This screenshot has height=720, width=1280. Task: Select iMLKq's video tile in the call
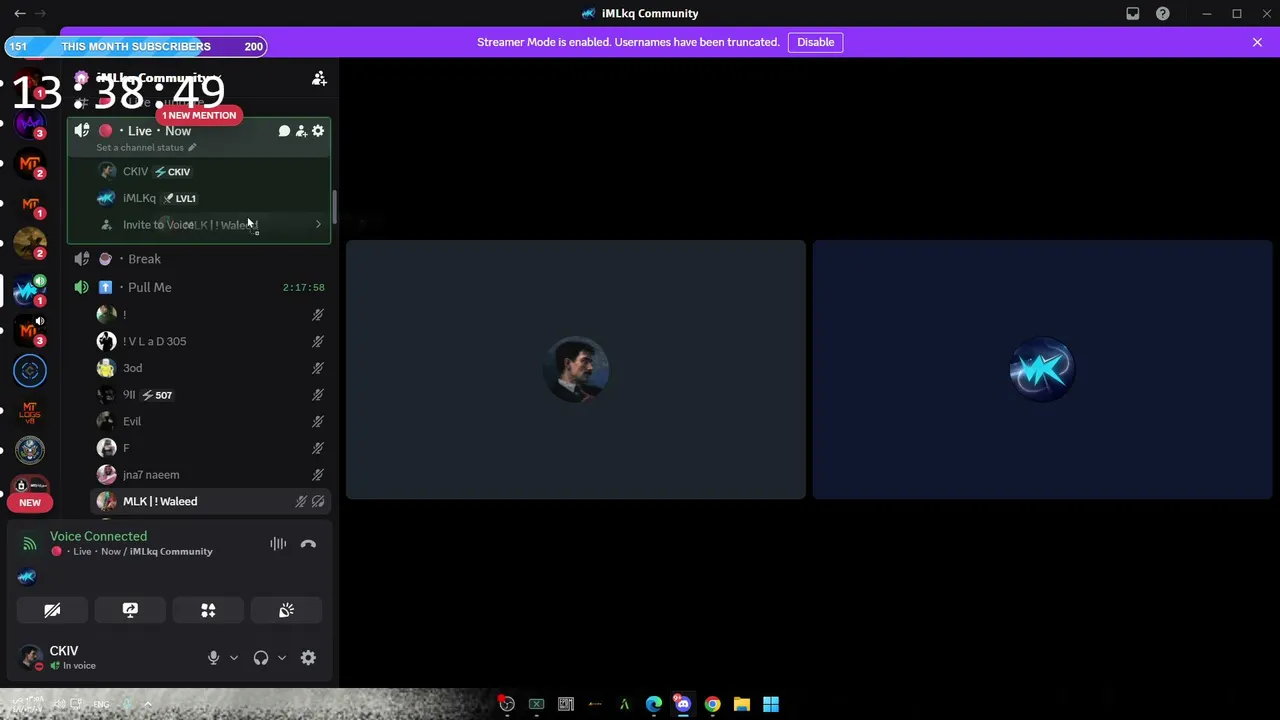(x=1042, y=369)
